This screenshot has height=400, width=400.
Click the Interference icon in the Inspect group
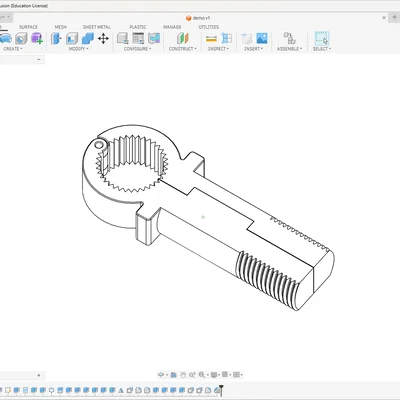pyautogui.click(x=227, y=39)
